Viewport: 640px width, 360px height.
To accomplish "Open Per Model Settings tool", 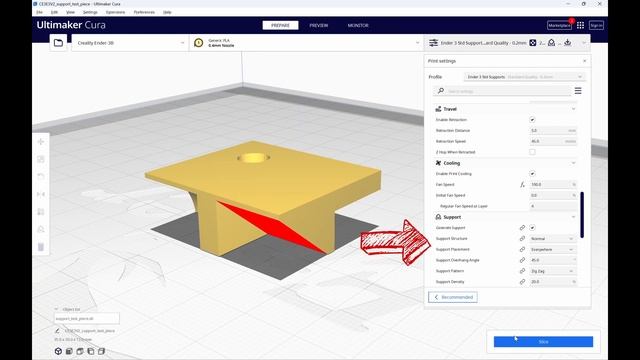I will pos(41,212).
